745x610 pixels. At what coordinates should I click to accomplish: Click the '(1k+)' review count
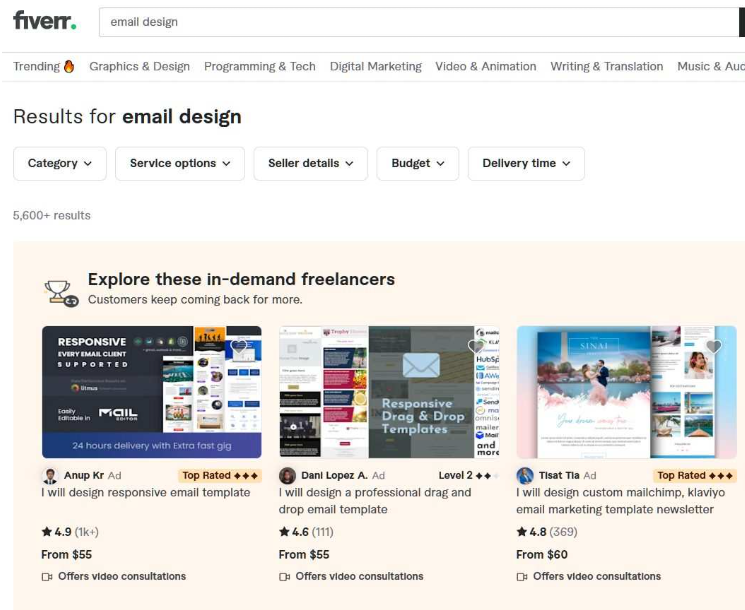pyautogui.click(x=86, y=532)
